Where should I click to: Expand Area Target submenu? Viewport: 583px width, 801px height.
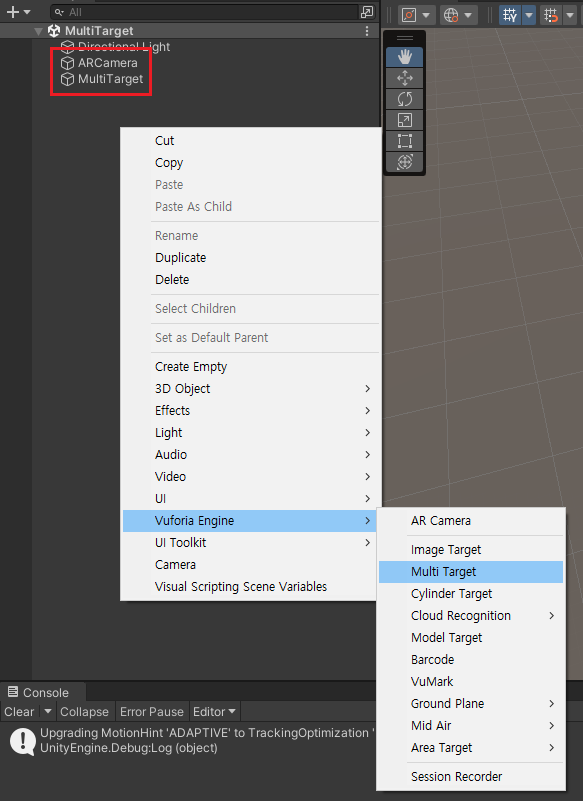pos(471,747)
